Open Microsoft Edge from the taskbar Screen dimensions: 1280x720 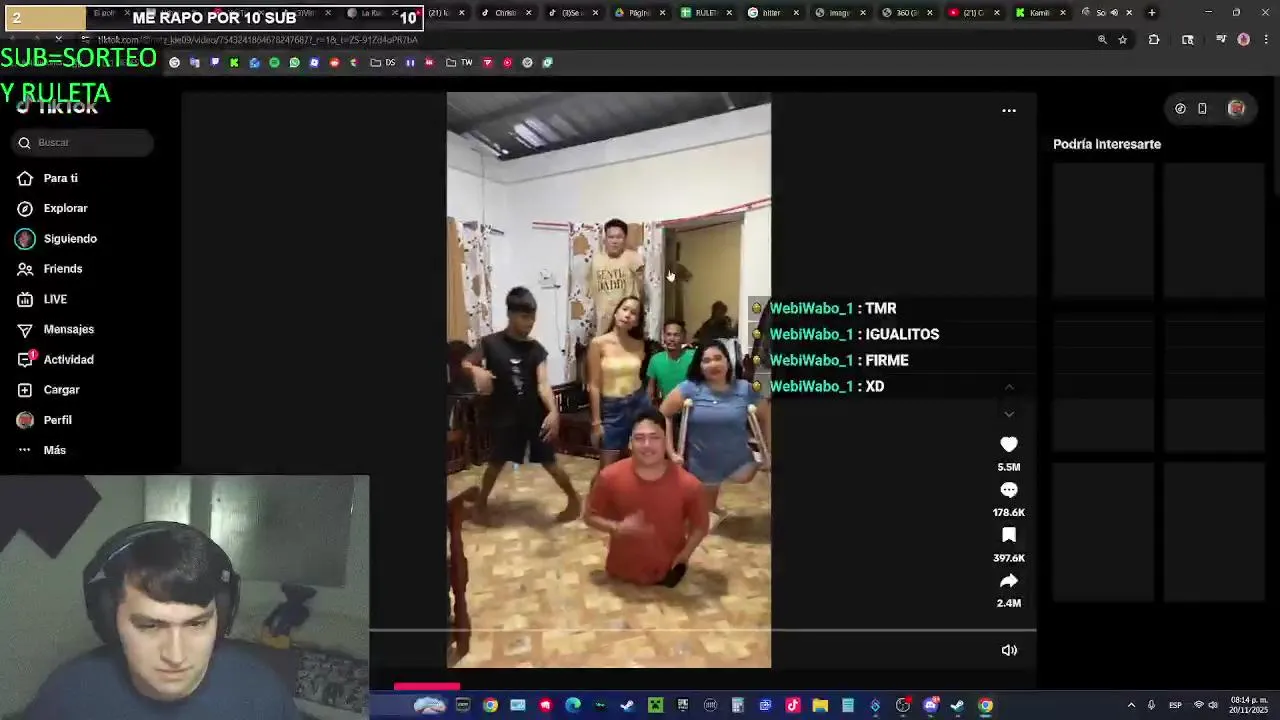point(572,706)
